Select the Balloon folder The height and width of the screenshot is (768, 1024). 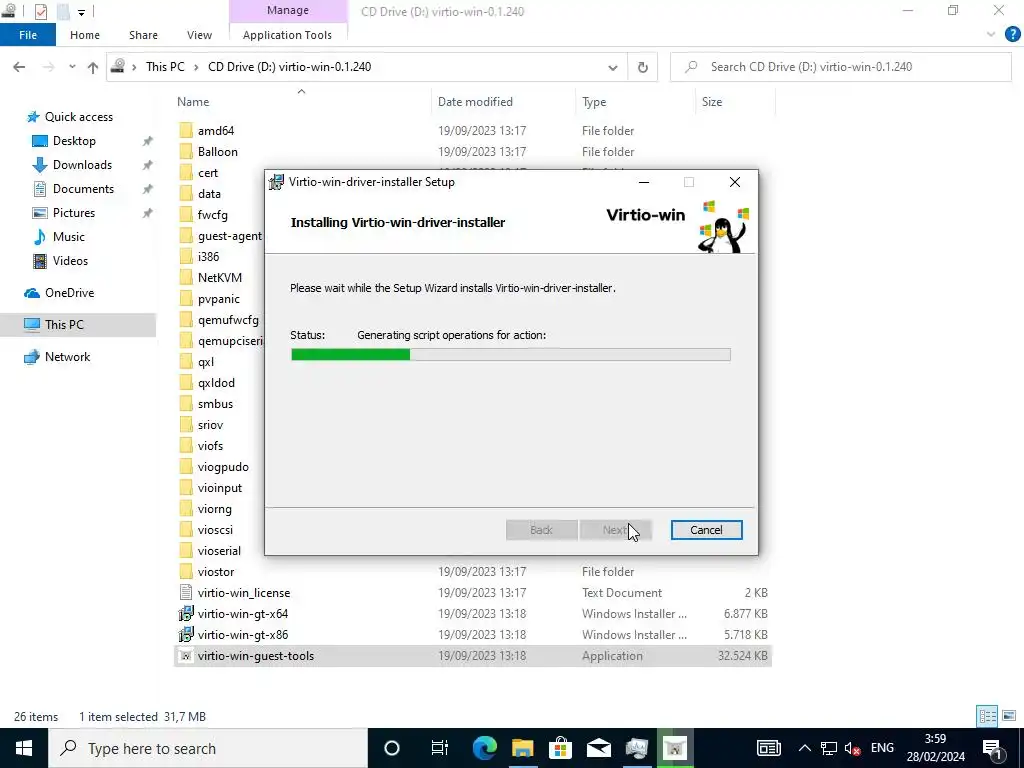tap(217, 152)
